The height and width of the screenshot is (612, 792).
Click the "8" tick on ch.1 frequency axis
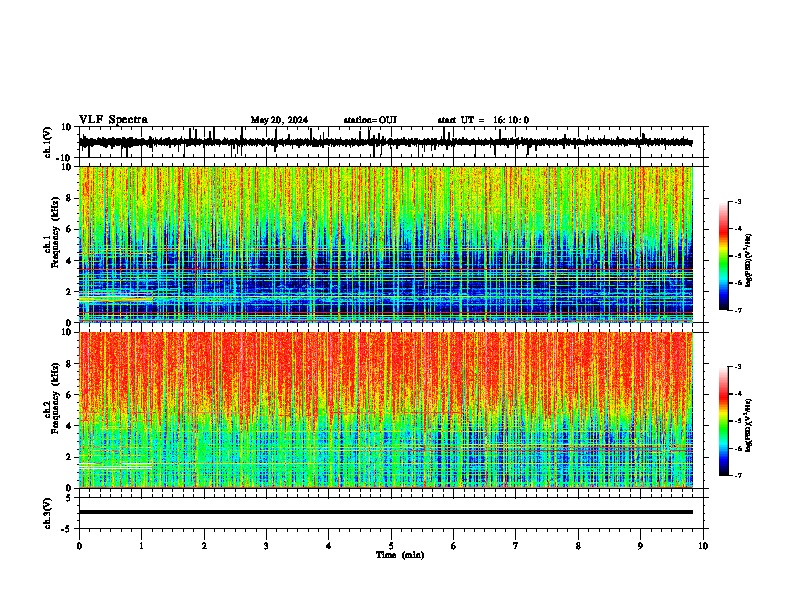69,198
